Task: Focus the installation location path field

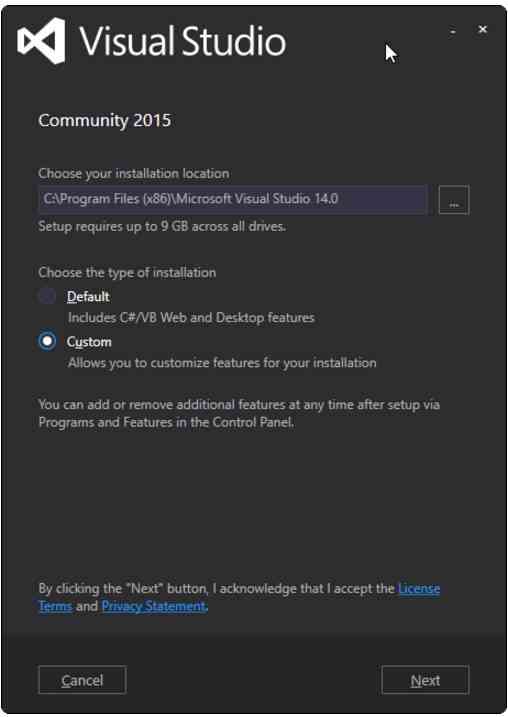Action: pos(233,200)
